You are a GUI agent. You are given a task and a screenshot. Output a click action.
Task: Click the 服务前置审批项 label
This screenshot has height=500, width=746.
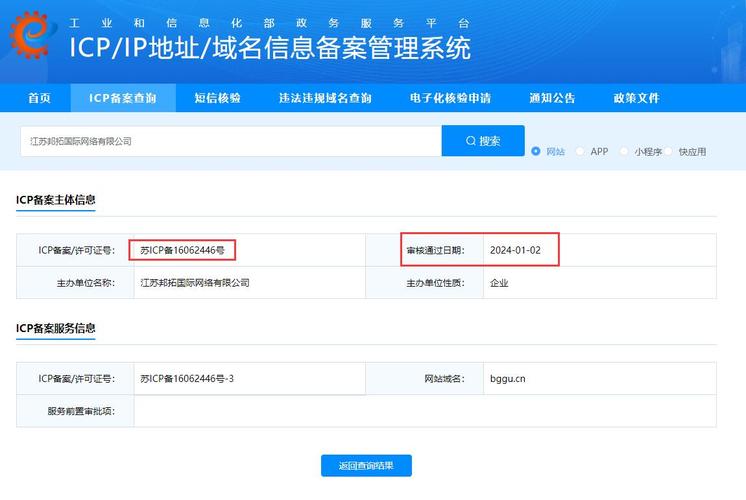81,411
